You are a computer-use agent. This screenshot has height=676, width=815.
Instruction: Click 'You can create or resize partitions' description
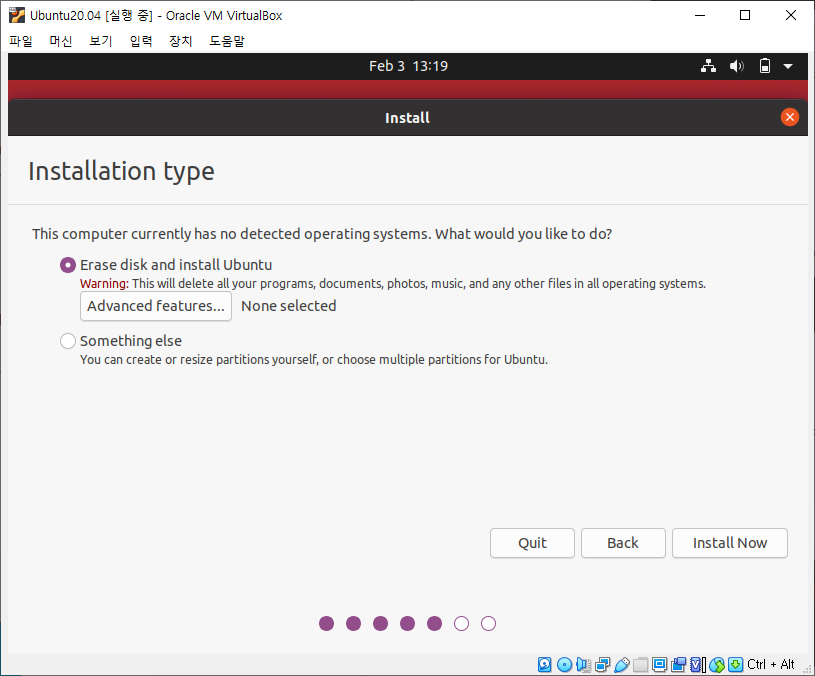pos(313,360)
